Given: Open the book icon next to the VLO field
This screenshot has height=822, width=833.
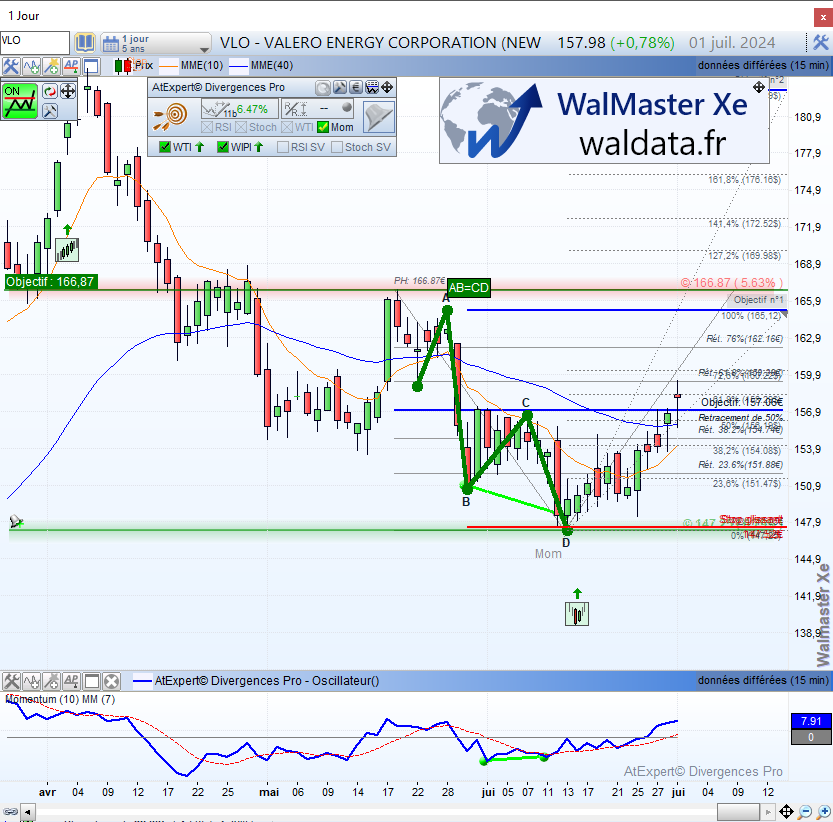Looking at the screenshot, I should (x=84, y=43).
